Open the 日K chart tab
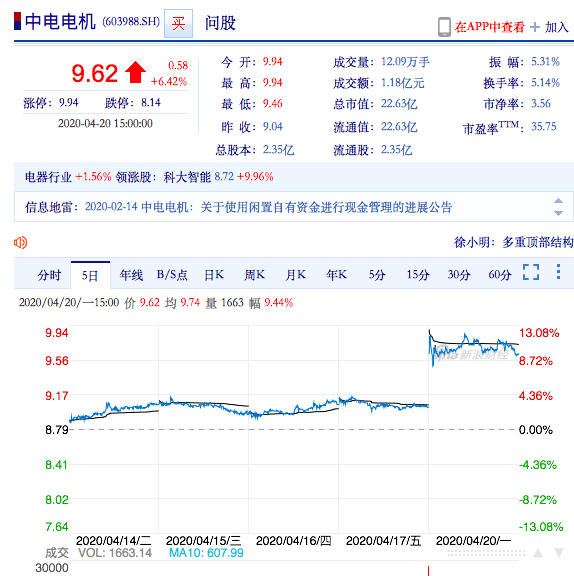The image size is (574, 576). (214, 275)
